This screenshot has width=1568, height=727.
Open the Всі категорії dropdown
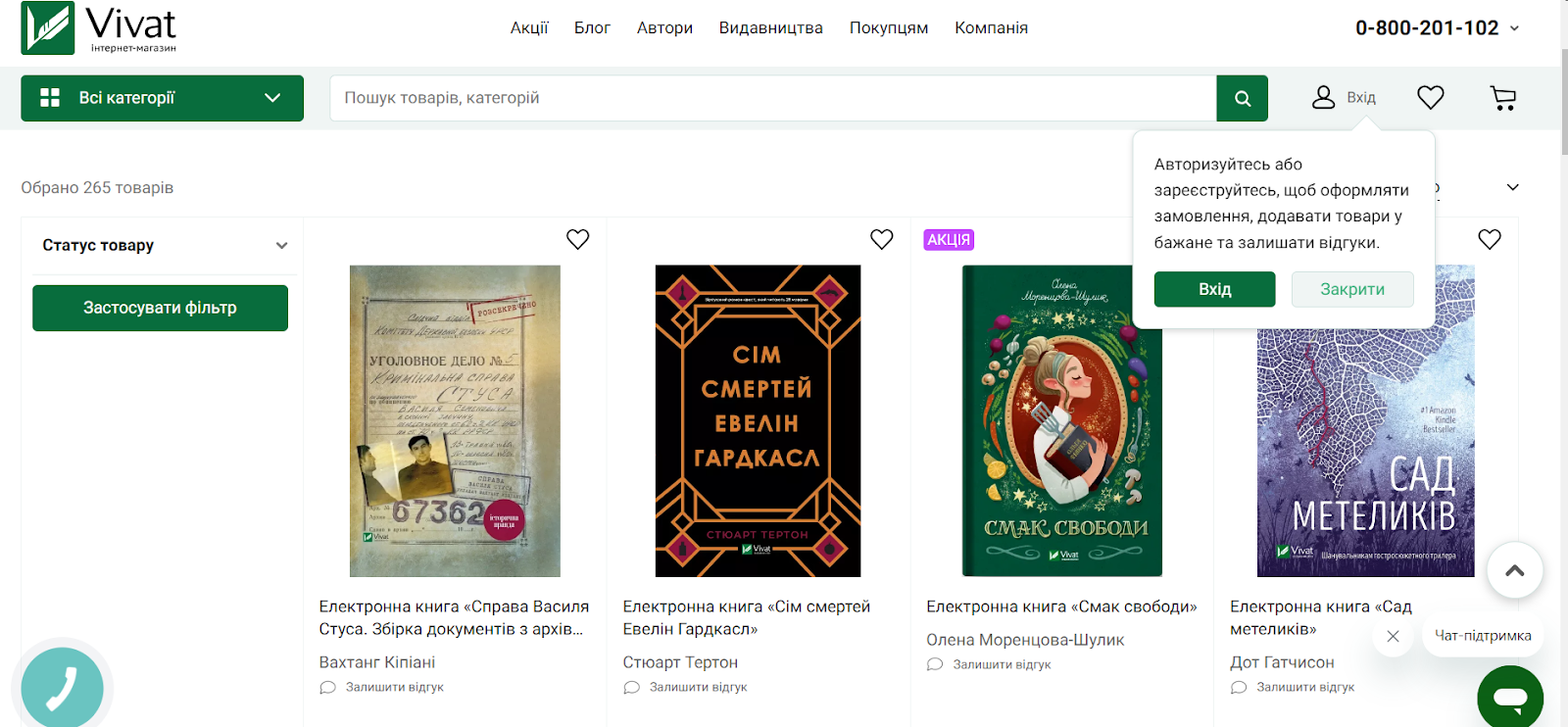[162, 98]
